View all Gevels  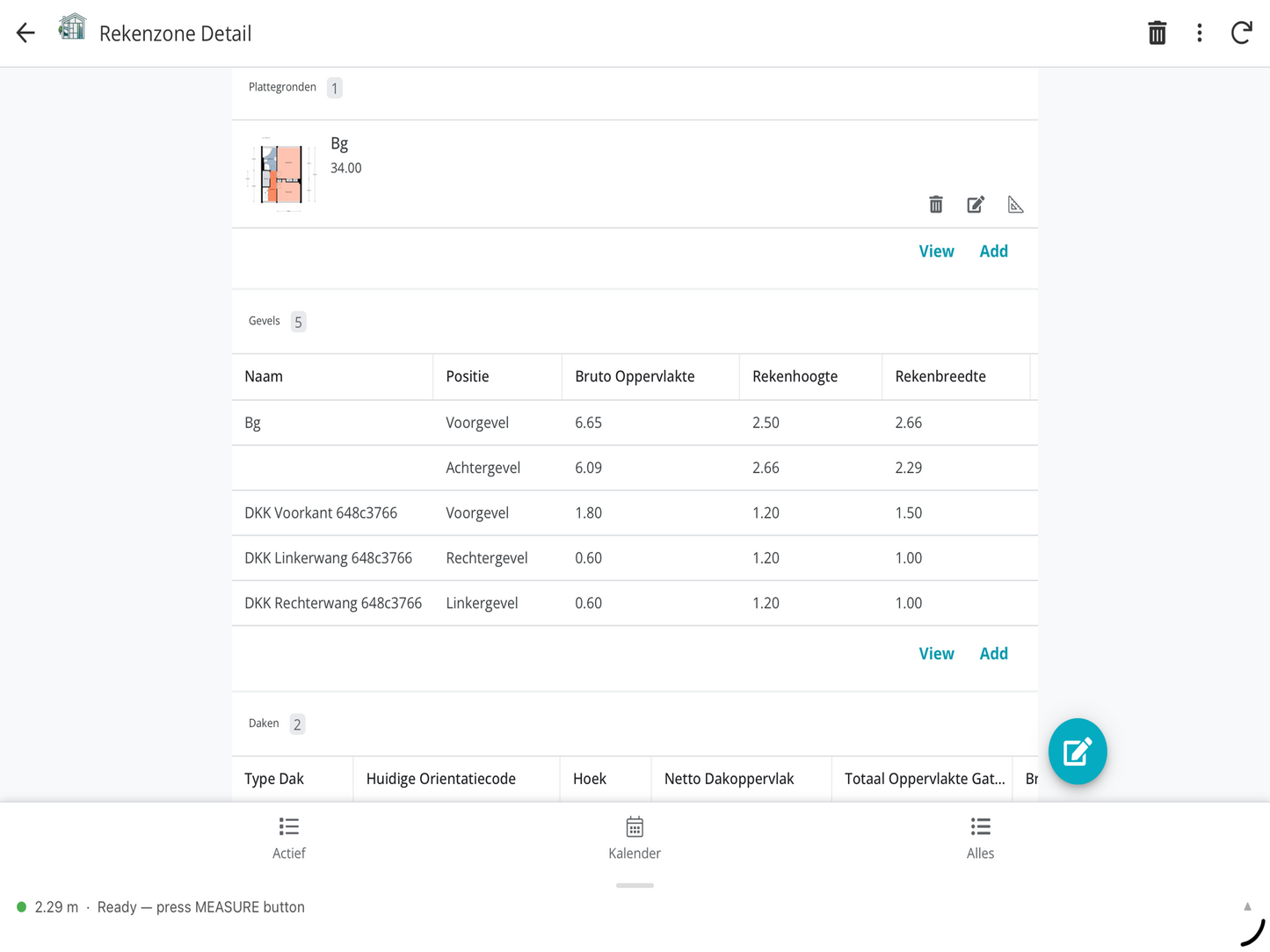point(936,654)
